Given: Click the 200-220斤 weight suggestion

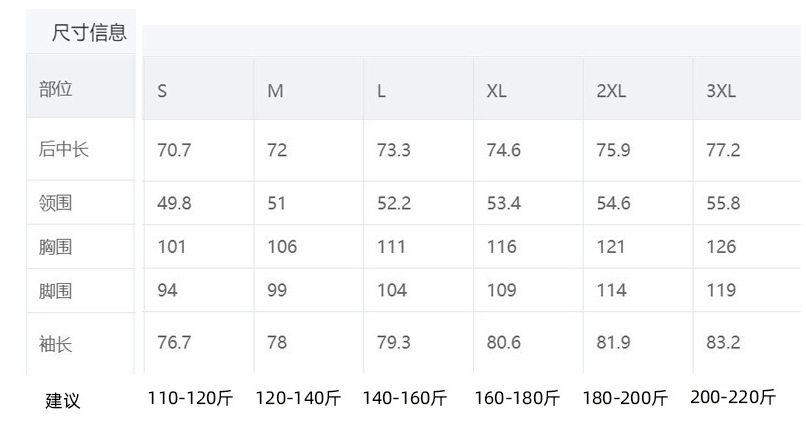Looking at the screenshot, I should pos(733,397).
